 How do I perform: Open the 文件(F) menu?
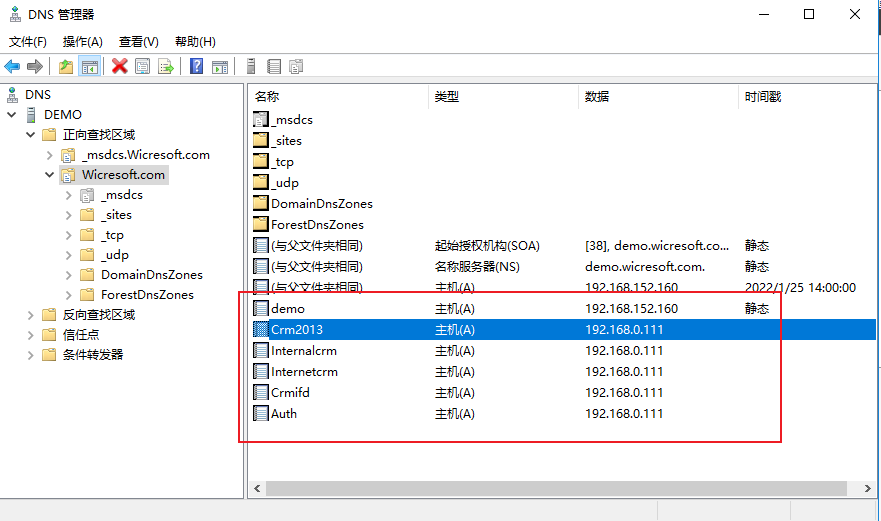28,42
